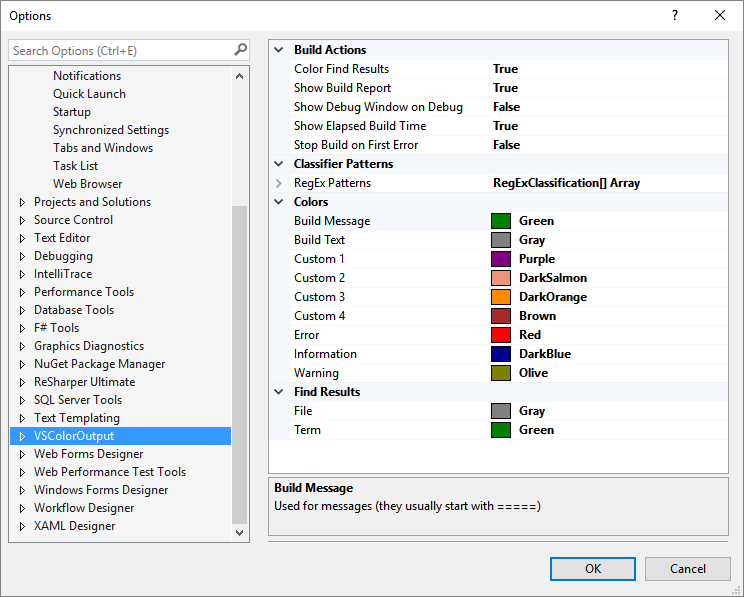Viewport: 744px width, 597px height.
Task: Expand the Debugging options node
Action: point(22,256)
